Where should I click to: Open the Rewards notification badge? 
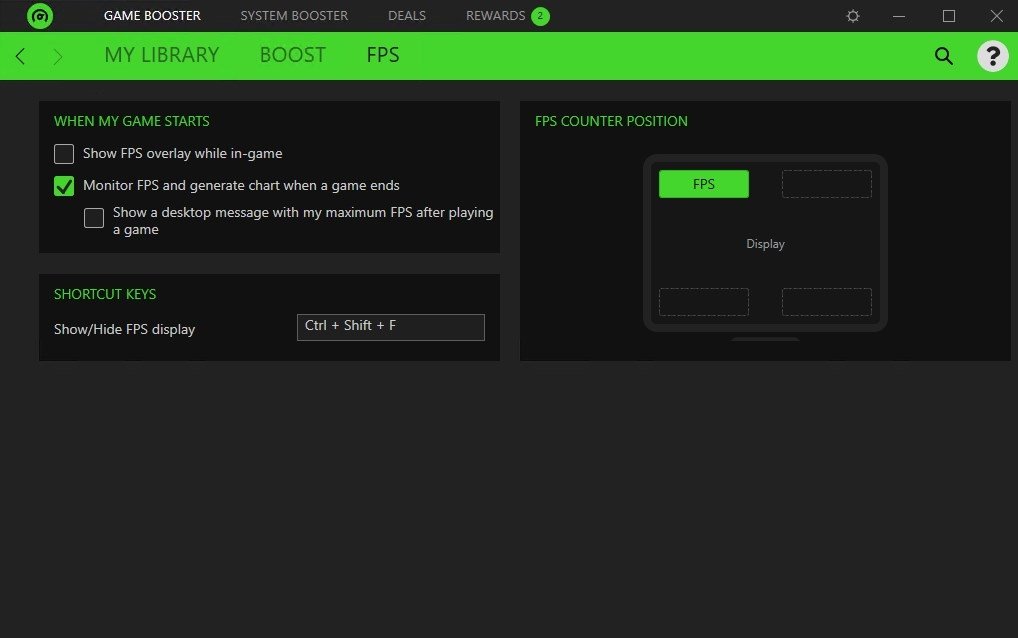(x=540, y=16)
